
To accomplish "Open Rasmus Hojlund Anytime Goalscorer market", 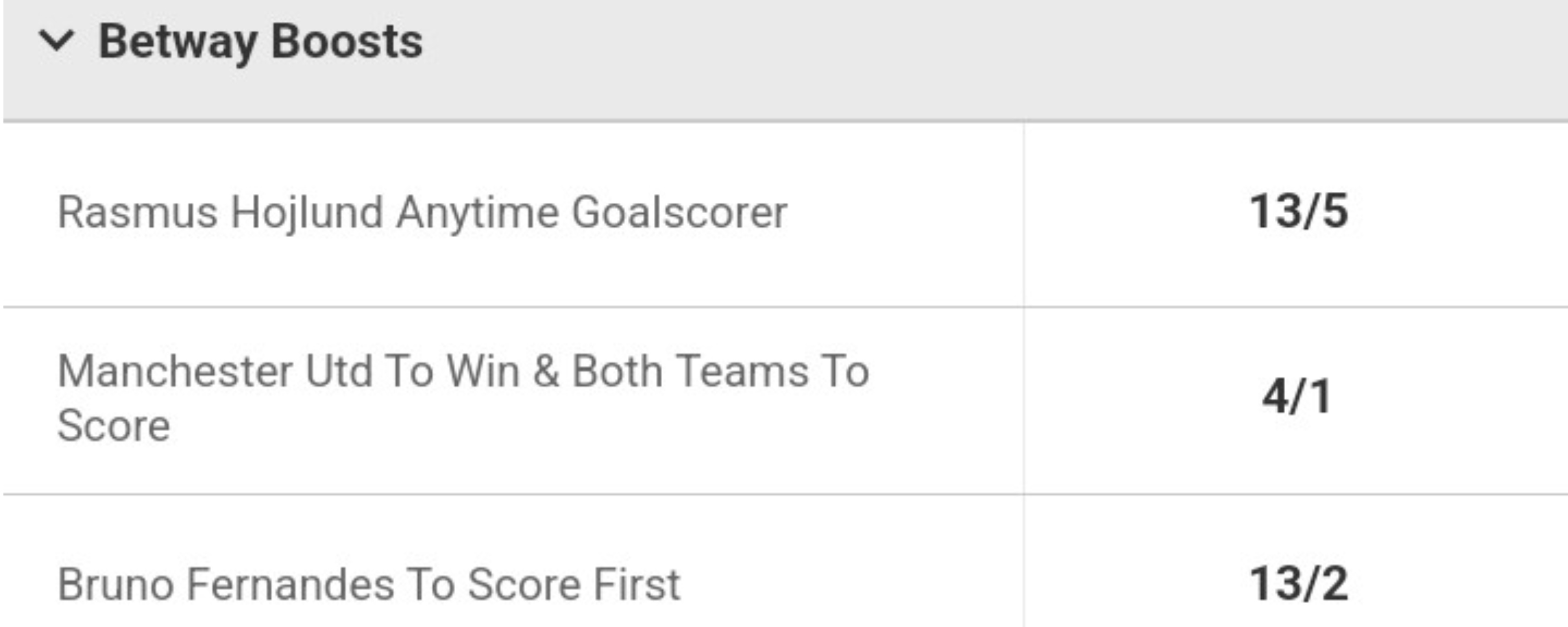I will (422, 213).
